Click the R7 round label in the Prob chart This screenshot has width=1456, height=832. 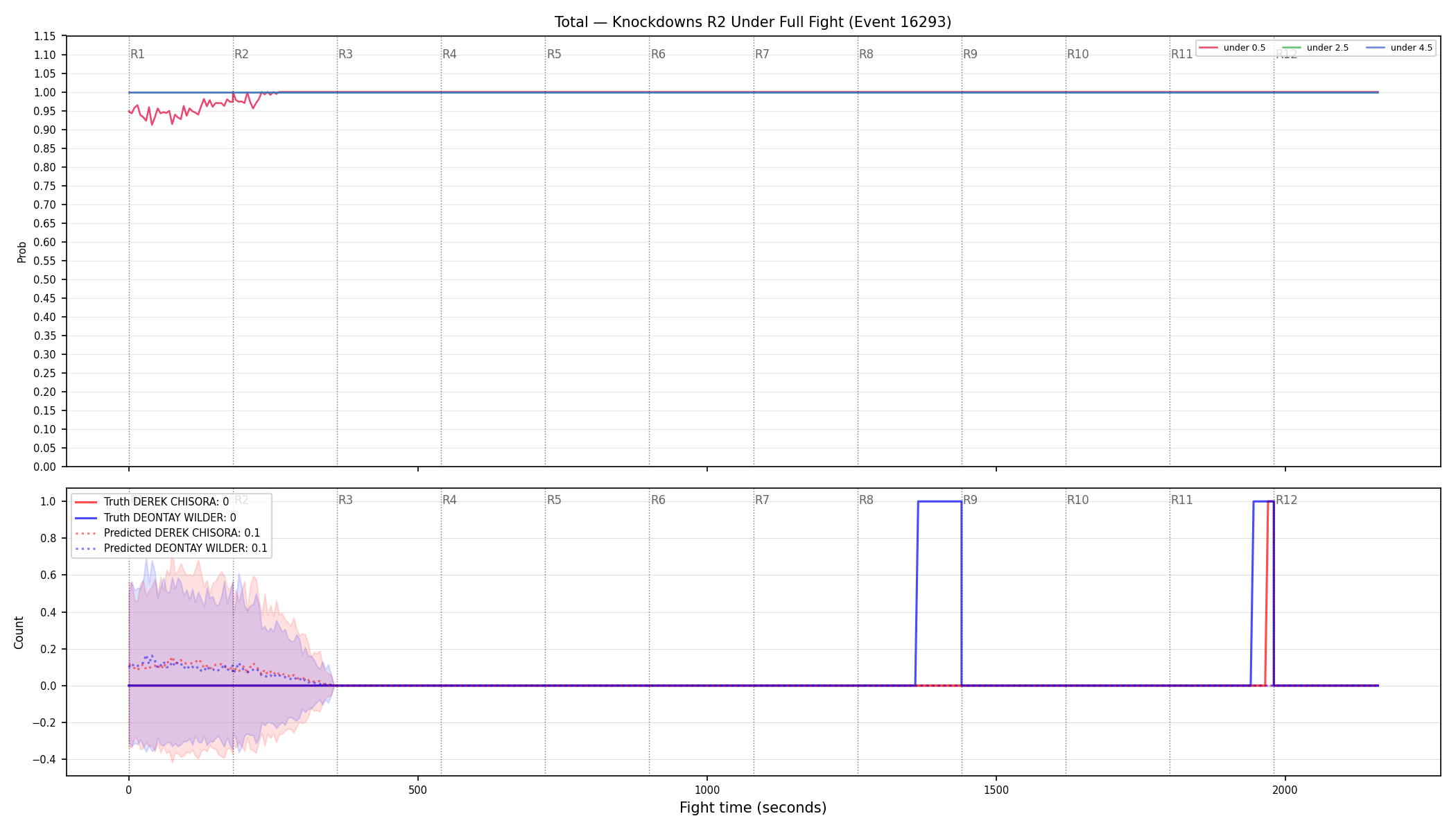pyautogui.click(x=762, y=54)
